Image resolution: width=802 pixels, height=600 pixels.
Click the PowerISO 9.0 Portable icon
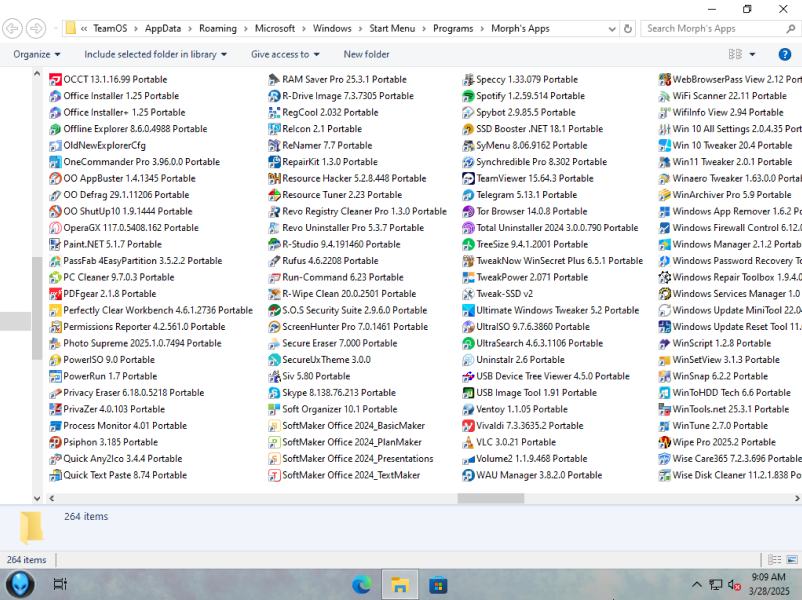tap(55, 360)
